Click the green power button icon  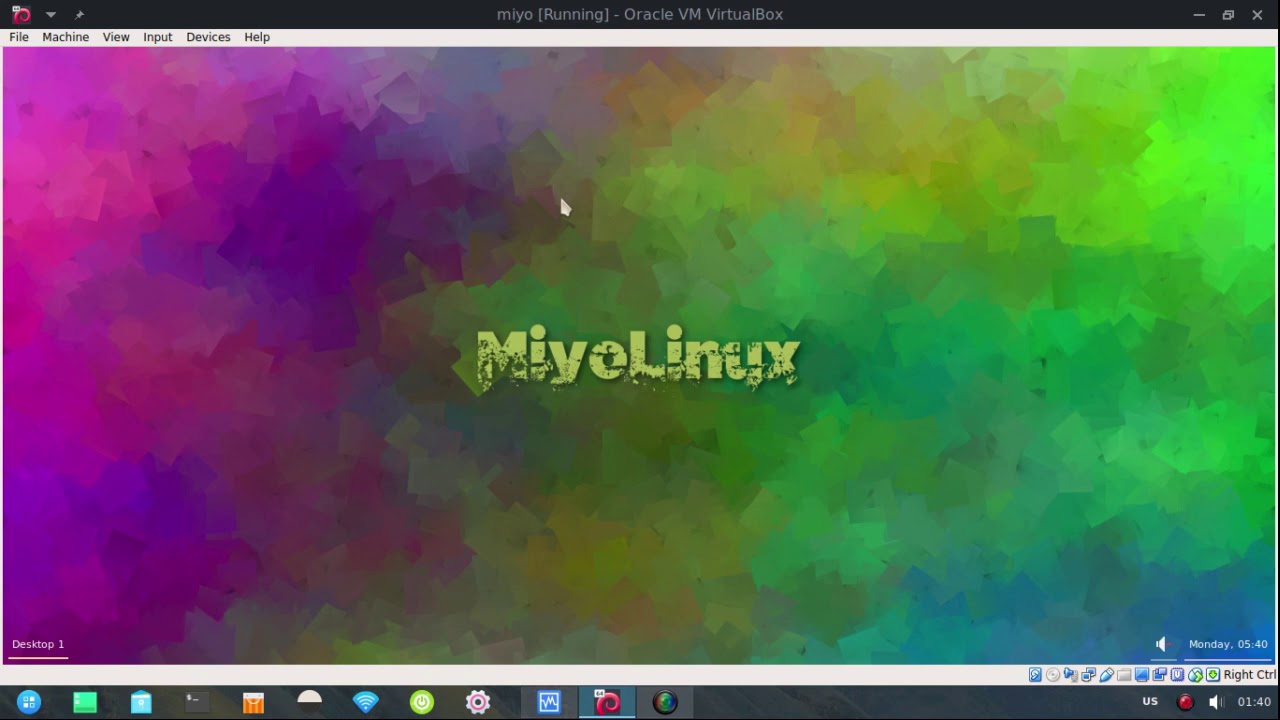[422, 702]
